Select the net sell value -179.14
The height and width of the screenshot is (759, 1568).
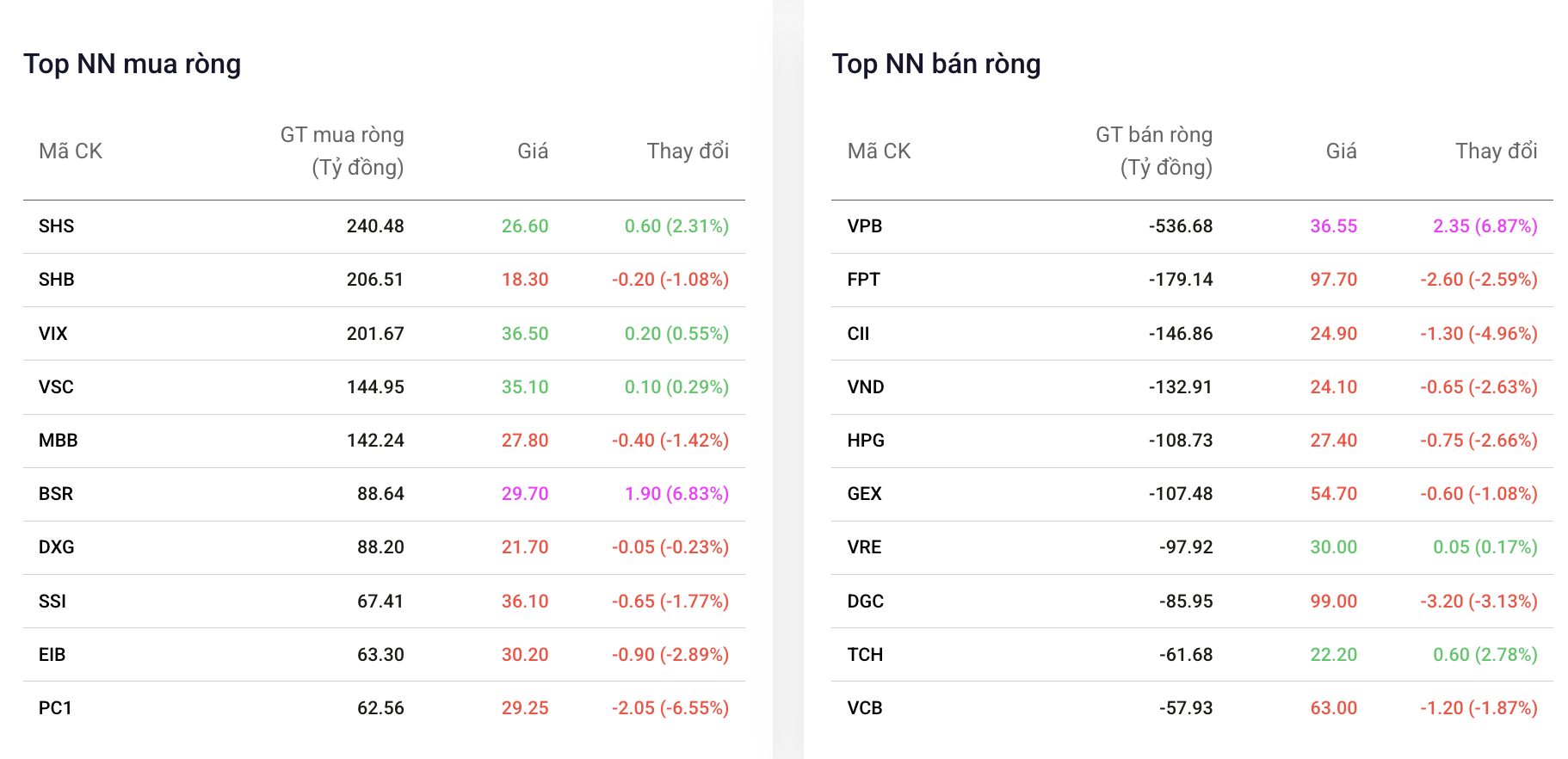tap(1180, 280)
